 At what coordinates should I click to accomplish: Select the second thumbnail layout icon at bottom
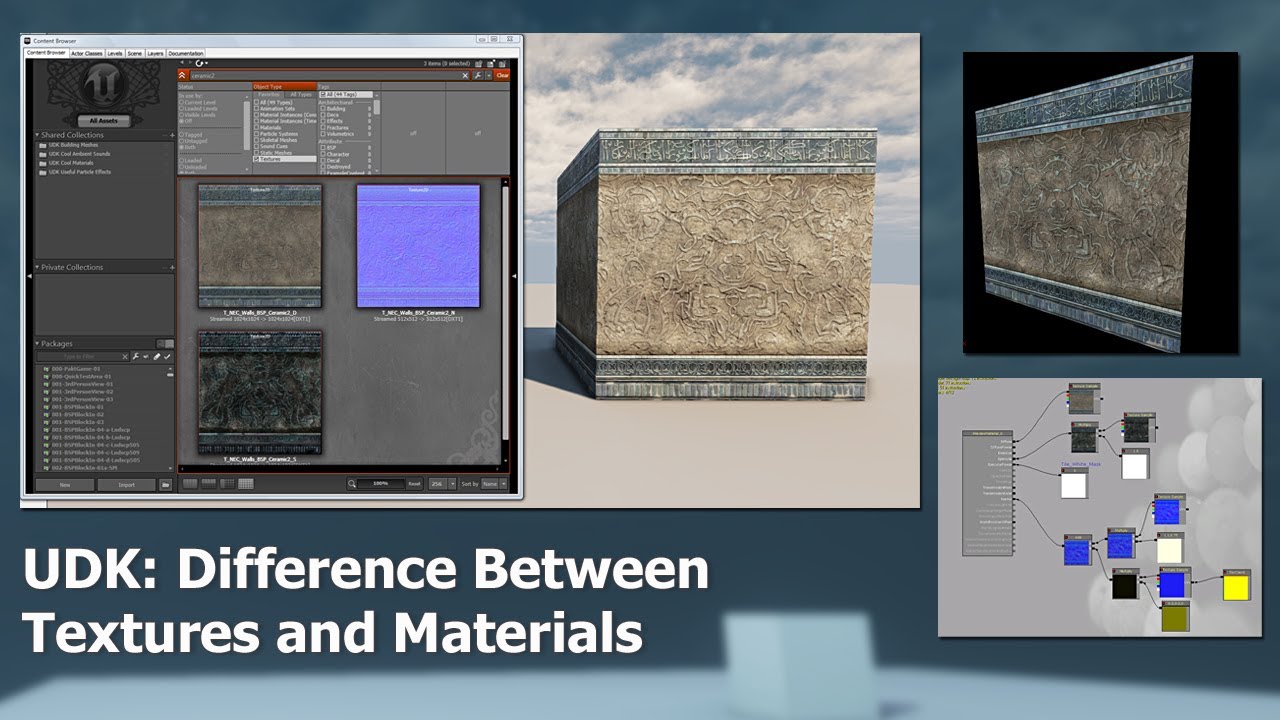pos(209,483)
